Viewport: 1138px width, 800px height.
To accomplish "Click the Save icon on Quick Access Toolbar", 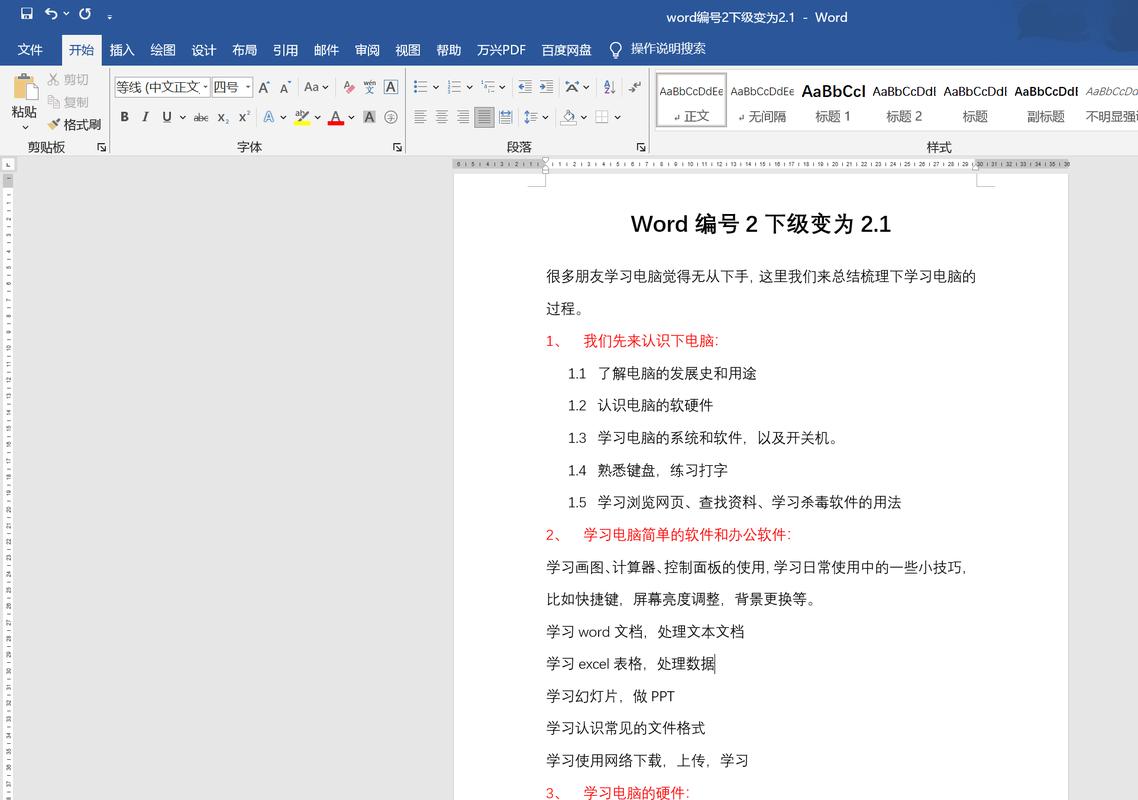I will (x=25, y=14).
